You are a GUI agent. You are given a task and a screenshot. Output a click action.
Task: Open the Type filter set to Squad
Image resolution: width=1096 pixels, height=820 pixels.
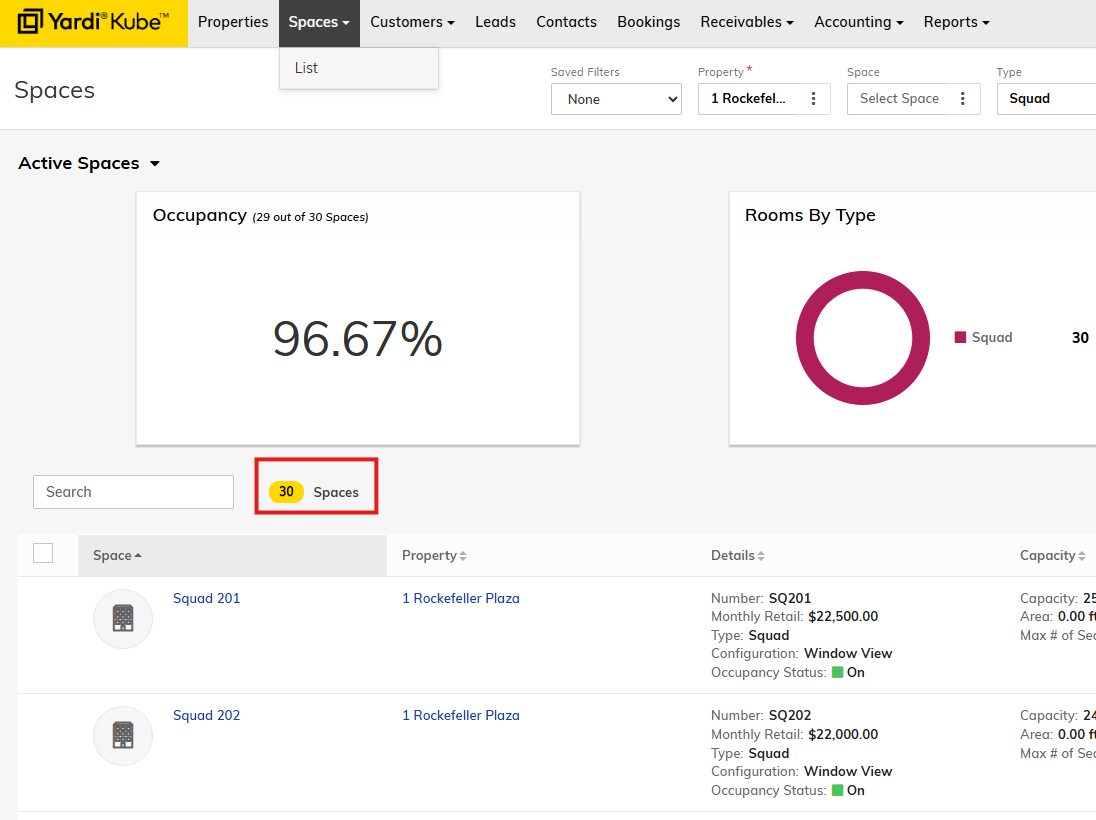pos(1045,99)
